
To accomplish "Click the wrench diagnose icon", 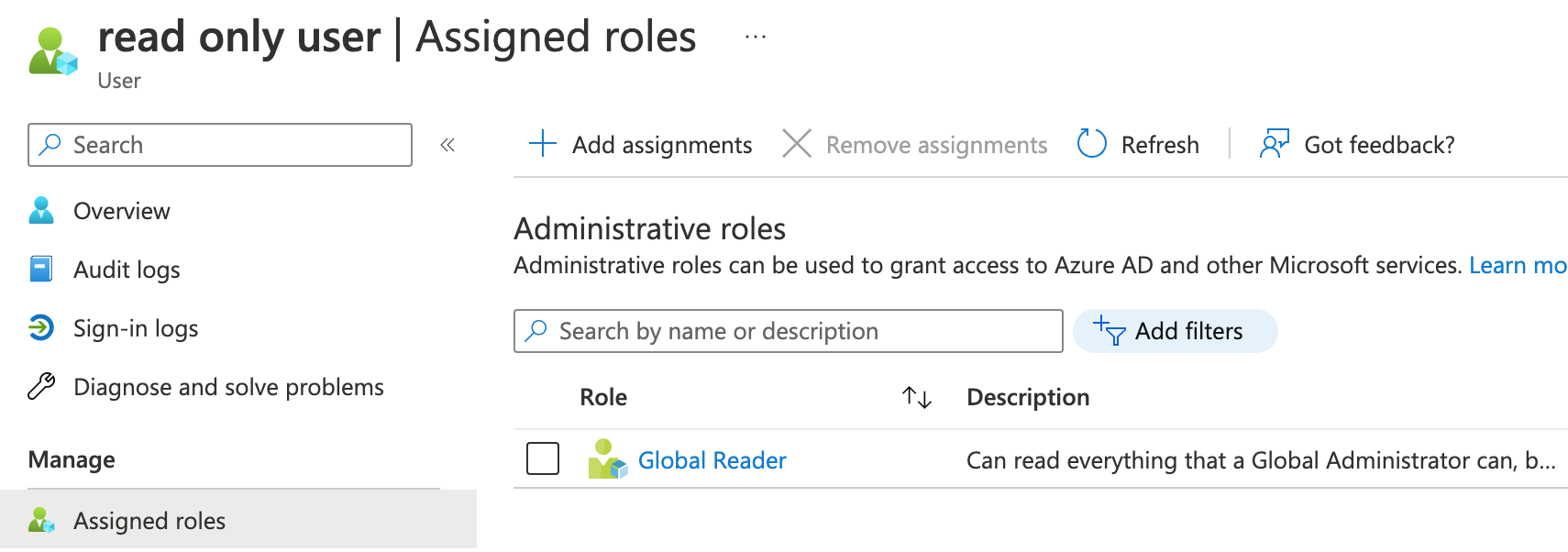I will [x=41, y=386].
